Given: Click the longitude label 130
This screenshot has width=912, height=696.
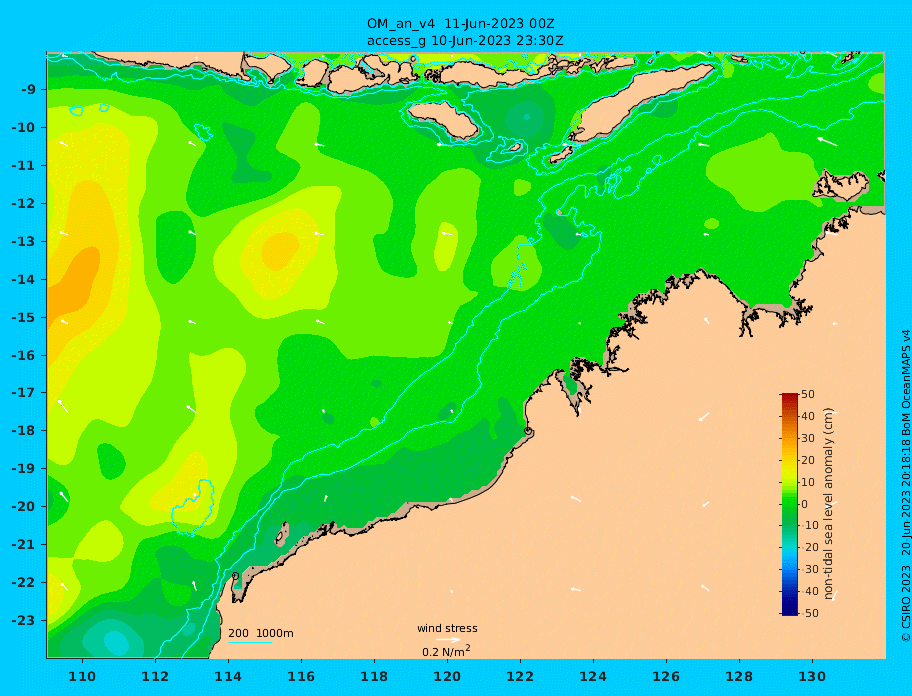Looking at the screenshot, I should click(x=812, y=676).
